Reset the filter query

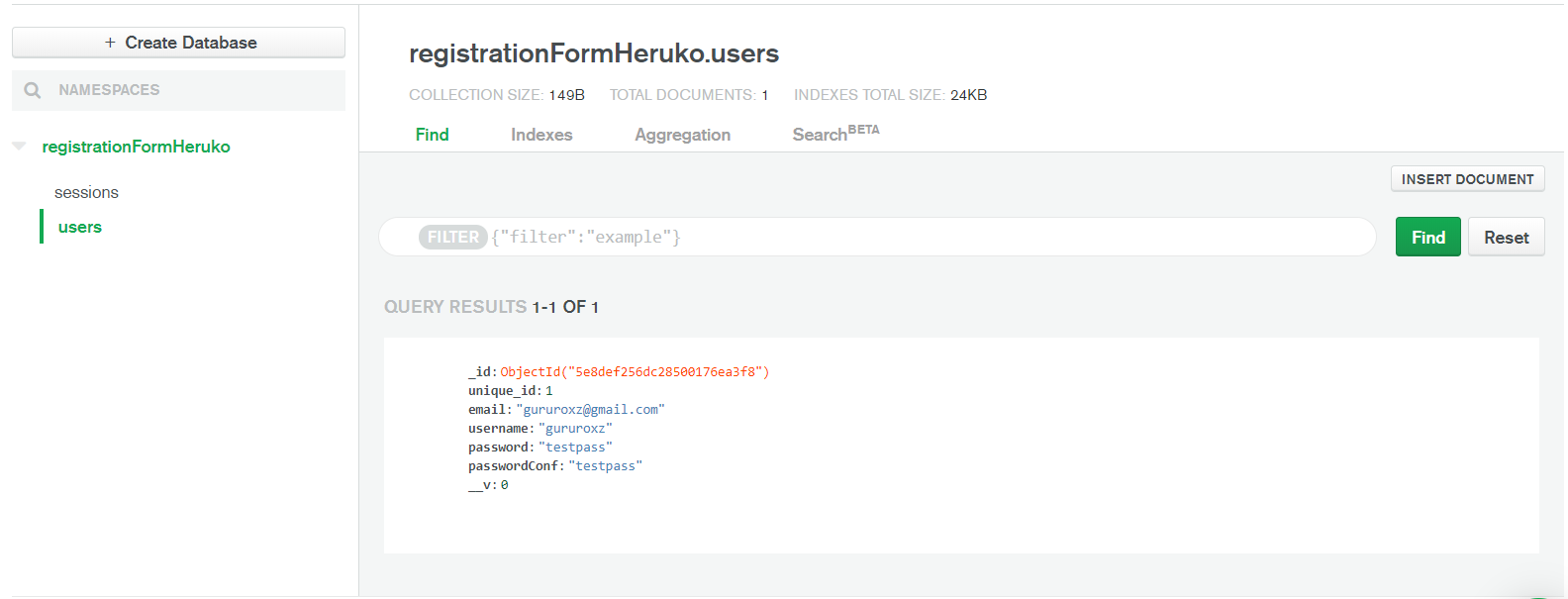point(1506,238)
